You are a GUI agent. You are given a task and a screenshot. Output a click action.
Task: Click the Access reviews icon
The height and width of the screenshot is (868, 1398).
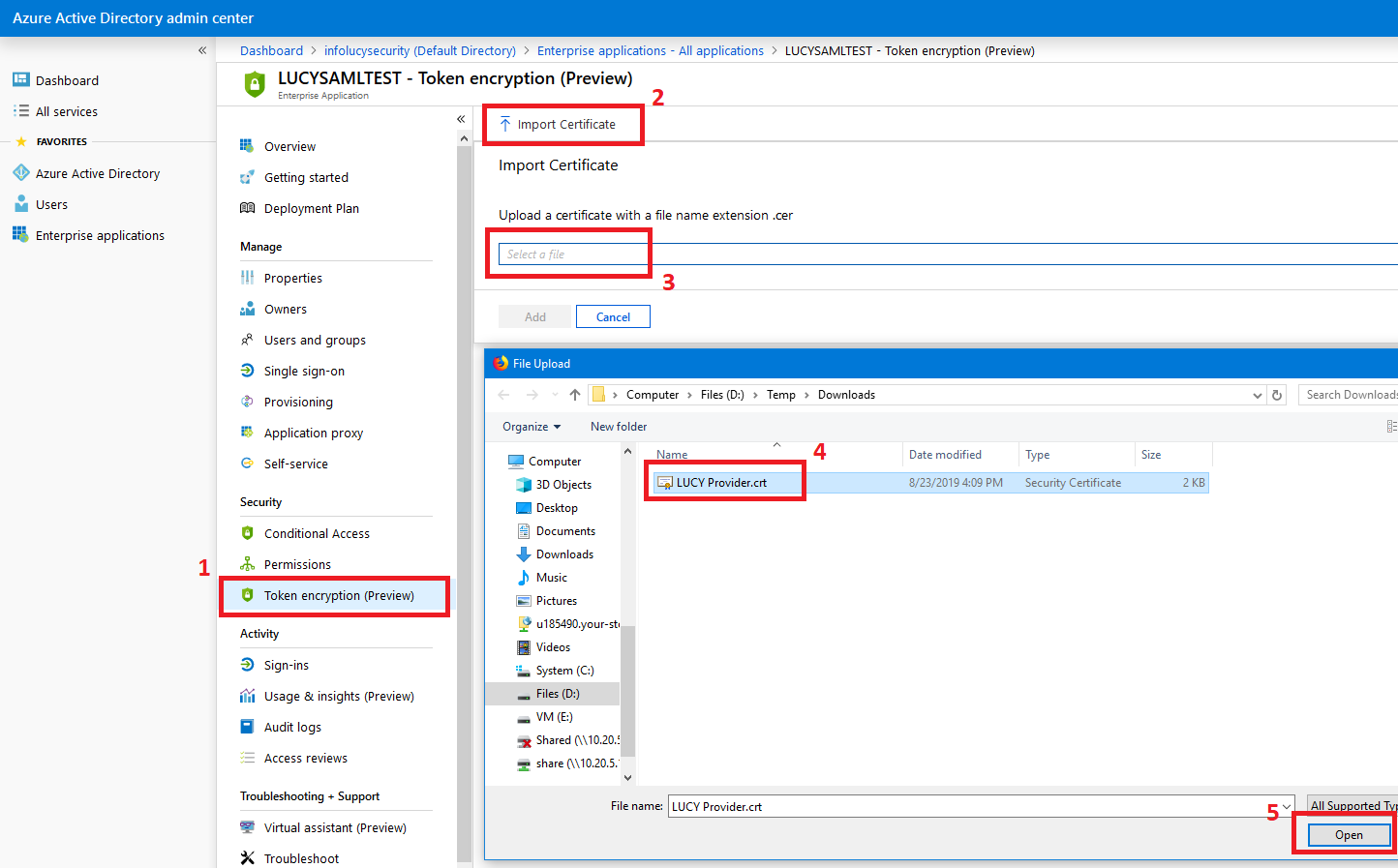(x=247, y=758)
